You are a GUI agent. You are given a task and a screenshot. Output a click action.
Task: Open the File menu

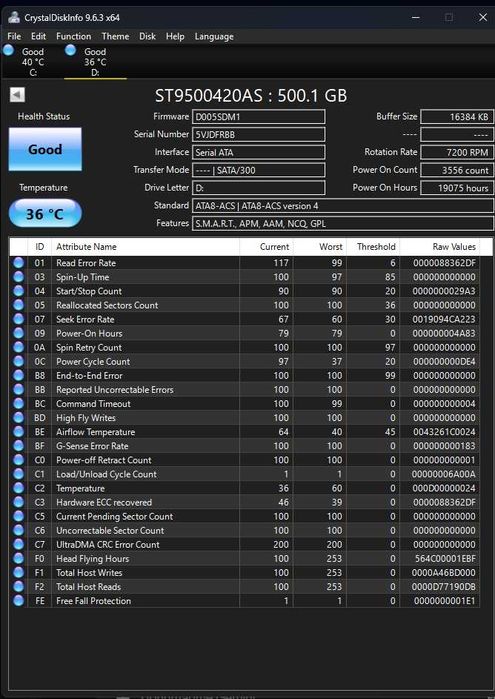tap(14, 37)
